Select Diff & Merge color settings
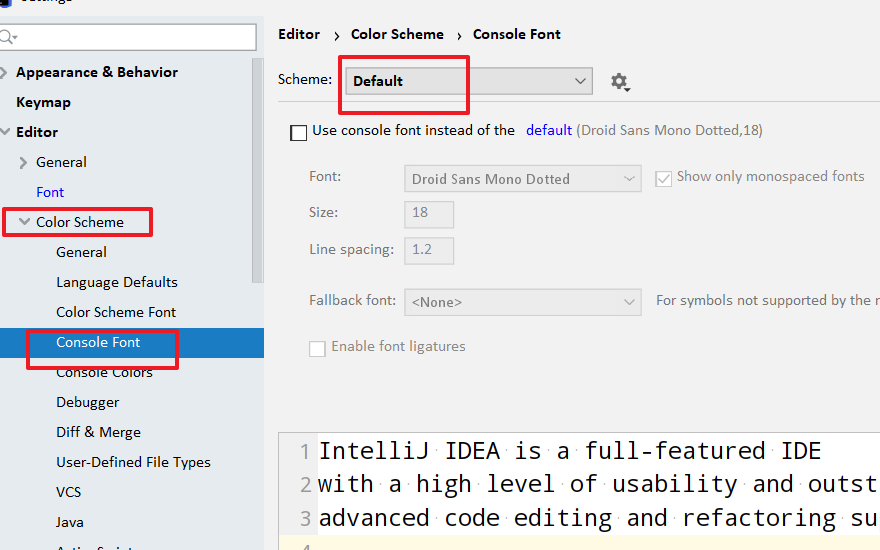The width and height of the screenshot is (880, 550). 98,432
